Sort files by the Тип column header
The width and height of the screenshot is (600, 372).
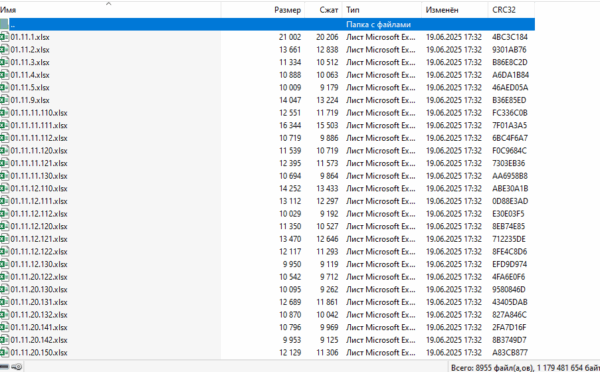[x=382, y=10]
